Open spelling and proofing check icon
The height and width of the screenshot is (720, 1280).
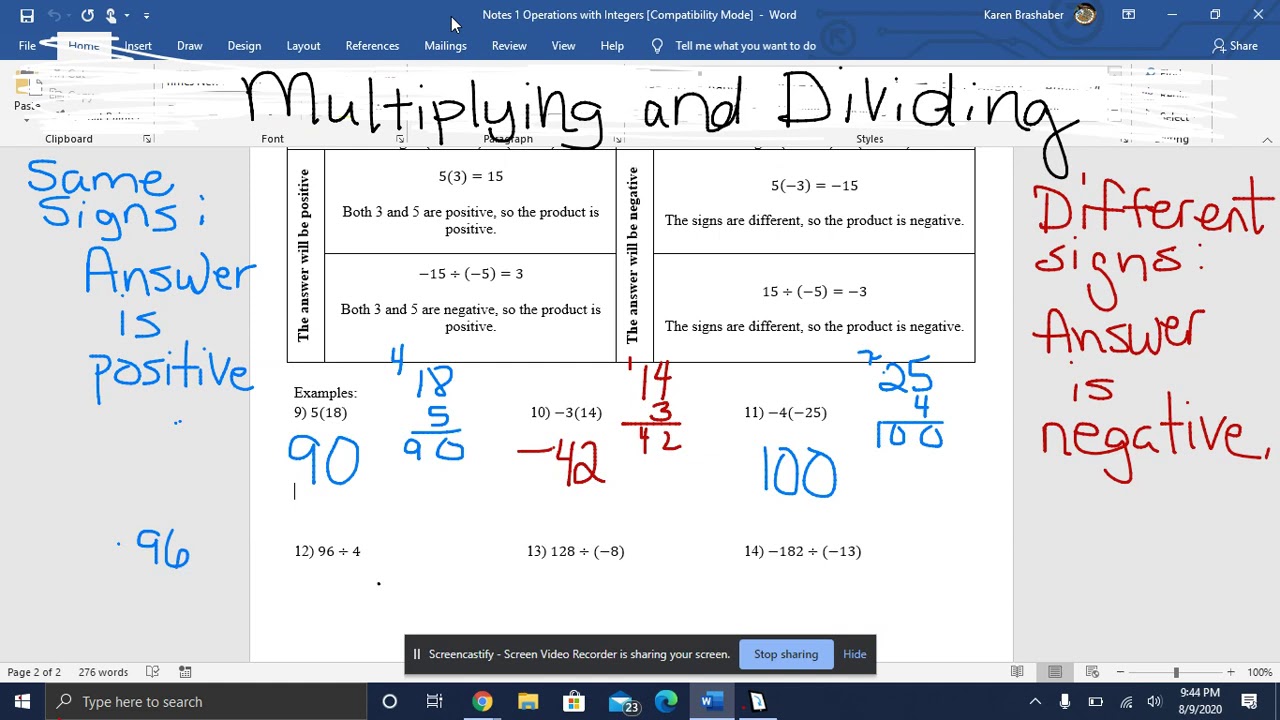[153, 673]
